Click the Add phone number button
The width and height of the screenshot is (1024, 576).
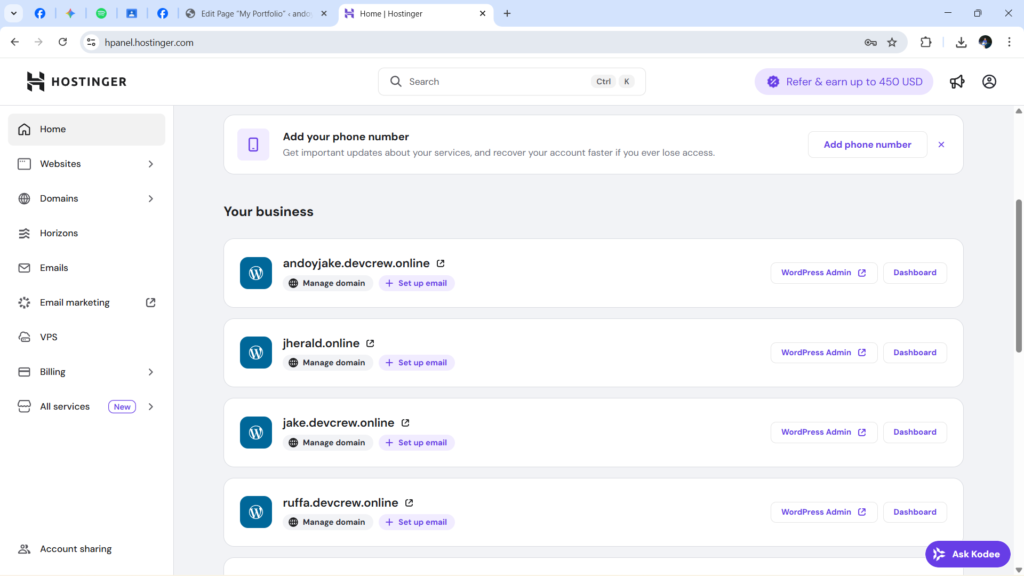pos(867,145)
